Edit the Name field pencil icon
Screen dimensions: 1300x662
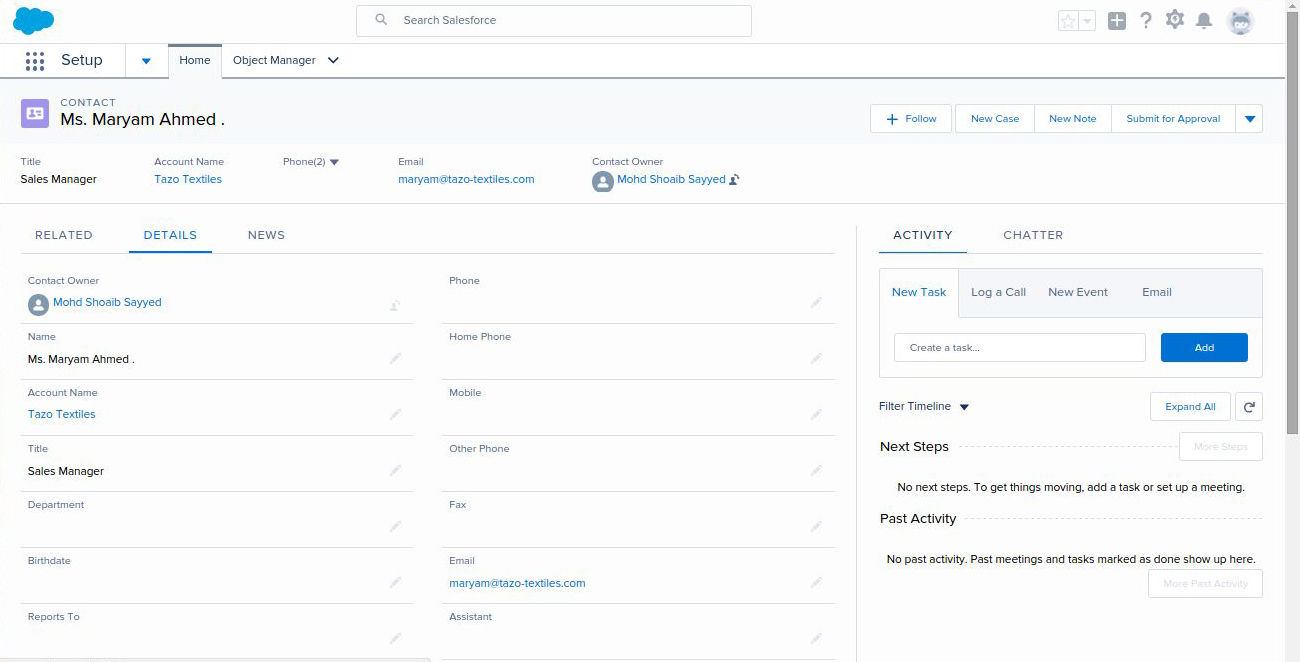(x=395, y=358)
